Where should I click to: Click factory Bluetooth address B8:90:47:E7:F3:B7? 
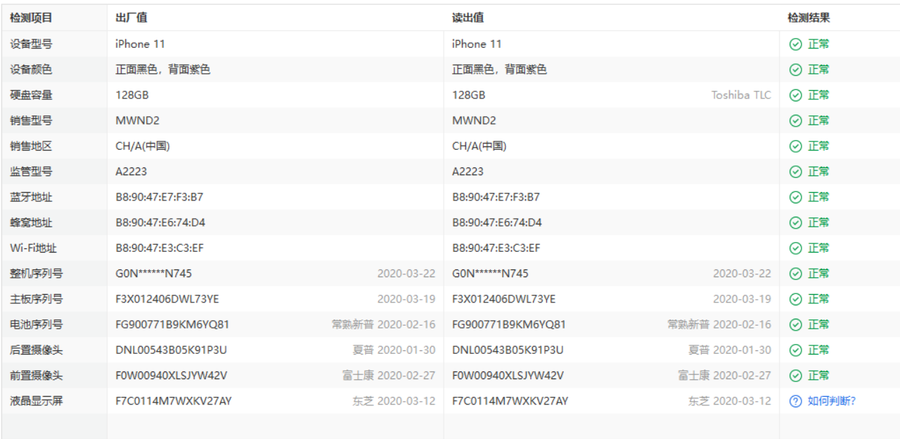[x=160, y=197]
